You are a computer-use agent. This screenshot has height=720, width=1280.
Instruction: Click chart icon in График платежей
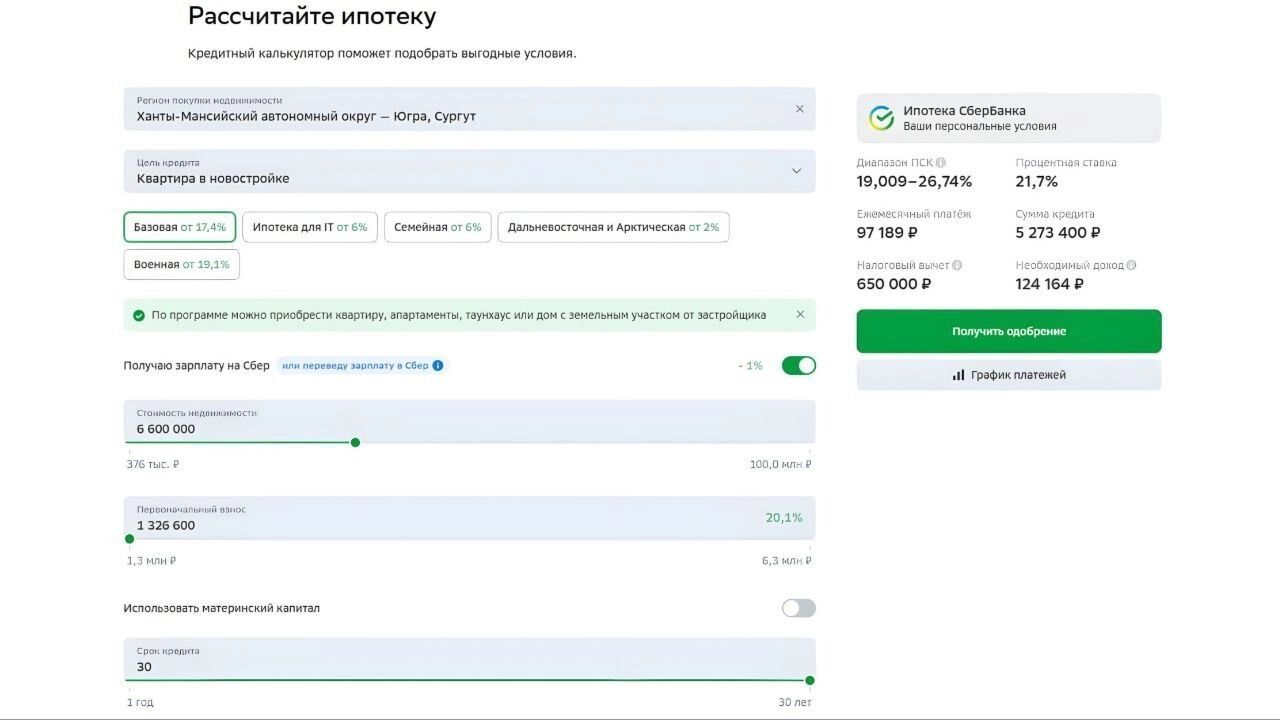[958, 375]
